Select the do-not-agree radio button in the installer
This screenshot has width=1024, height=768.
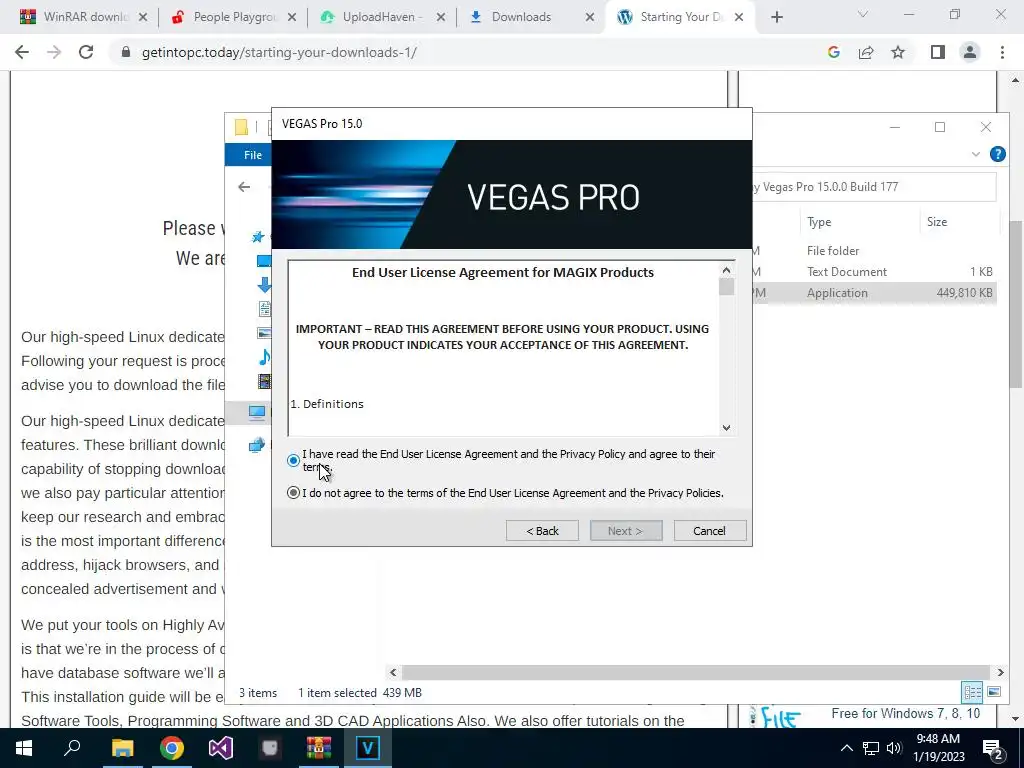pos(293,493)
